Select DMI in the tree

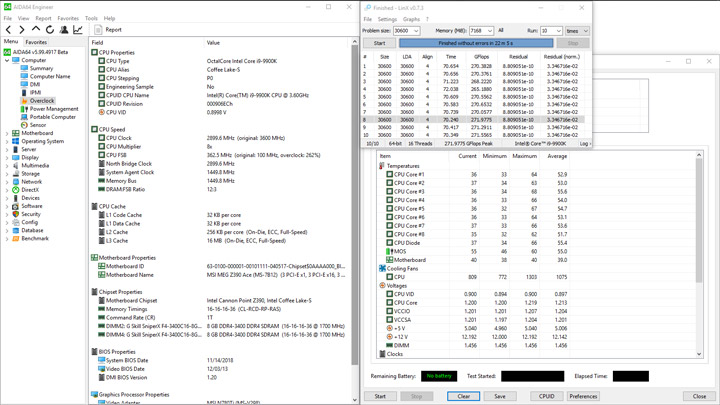pos(35,84)
